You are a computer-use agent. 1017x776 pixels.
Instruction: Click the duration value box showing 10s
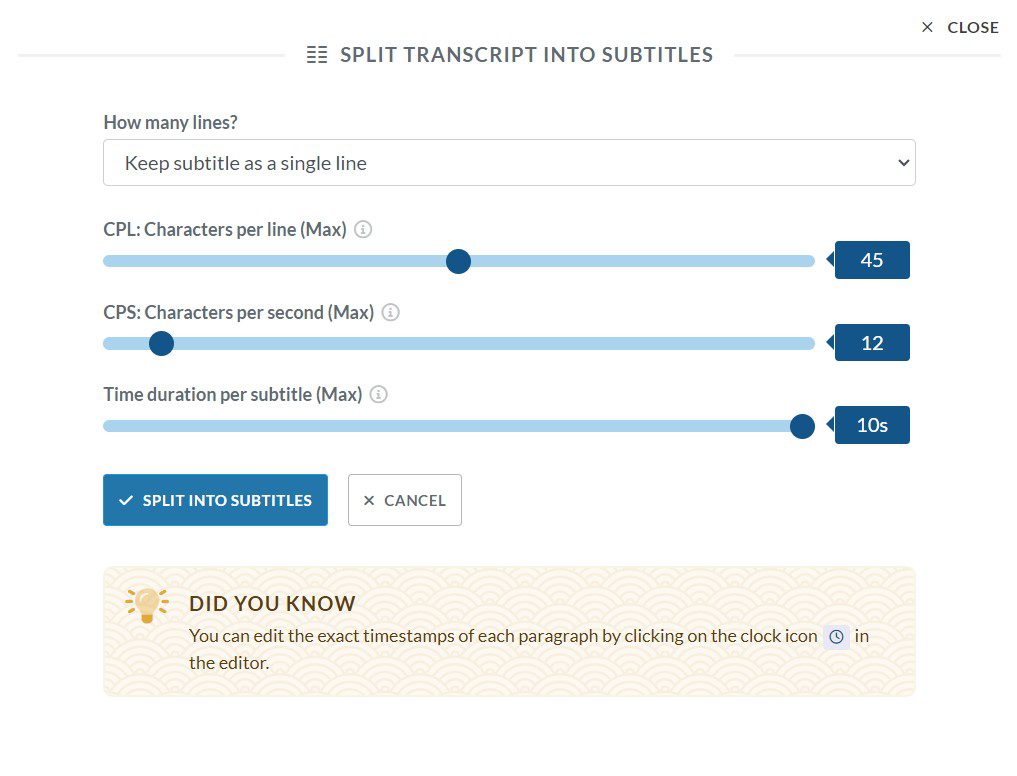coord(872,425)
